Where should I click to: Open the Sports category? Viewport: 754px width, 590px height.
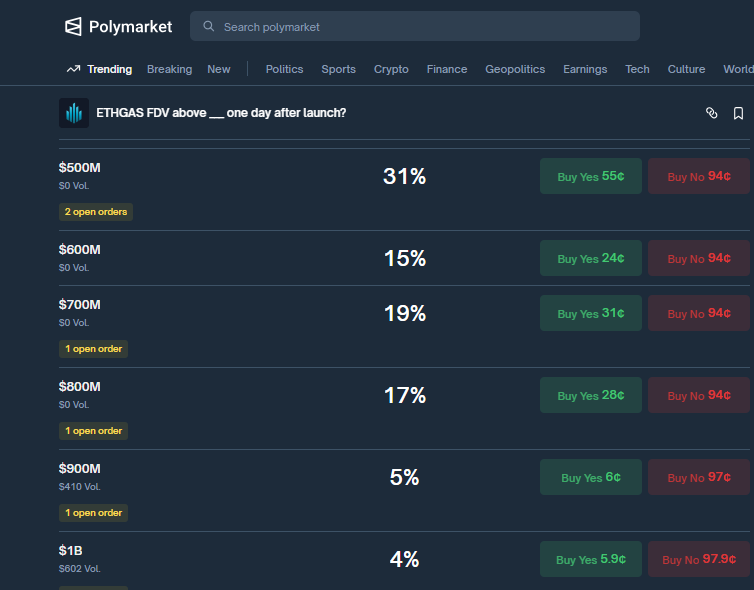tap(339, 69)
